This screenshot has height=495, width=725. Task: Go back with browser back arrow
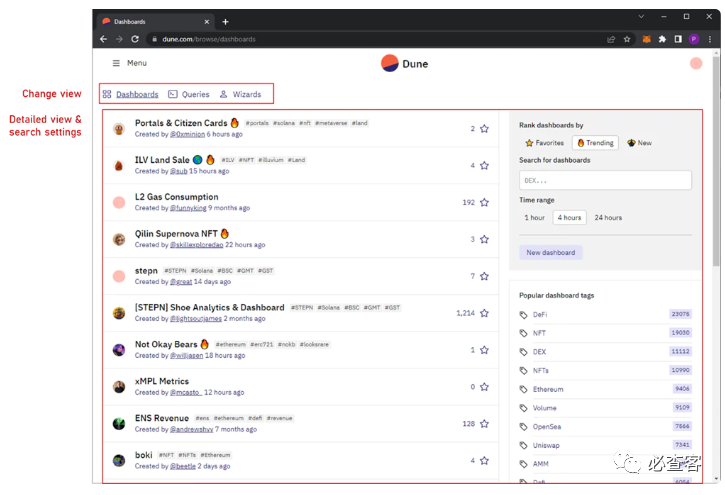[x=104, y=39]
